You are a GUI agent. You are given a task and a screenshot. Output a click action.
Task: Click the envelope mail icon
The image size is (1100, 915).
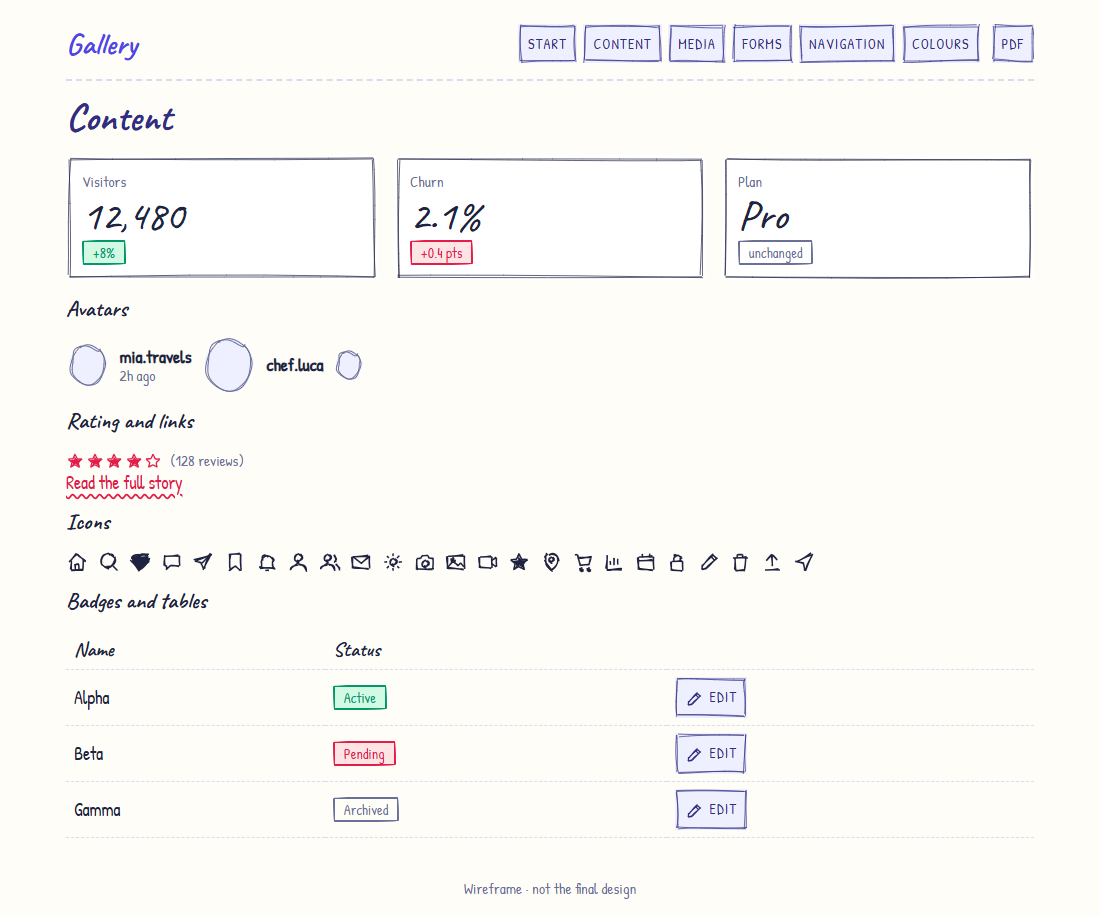[361, 562]
